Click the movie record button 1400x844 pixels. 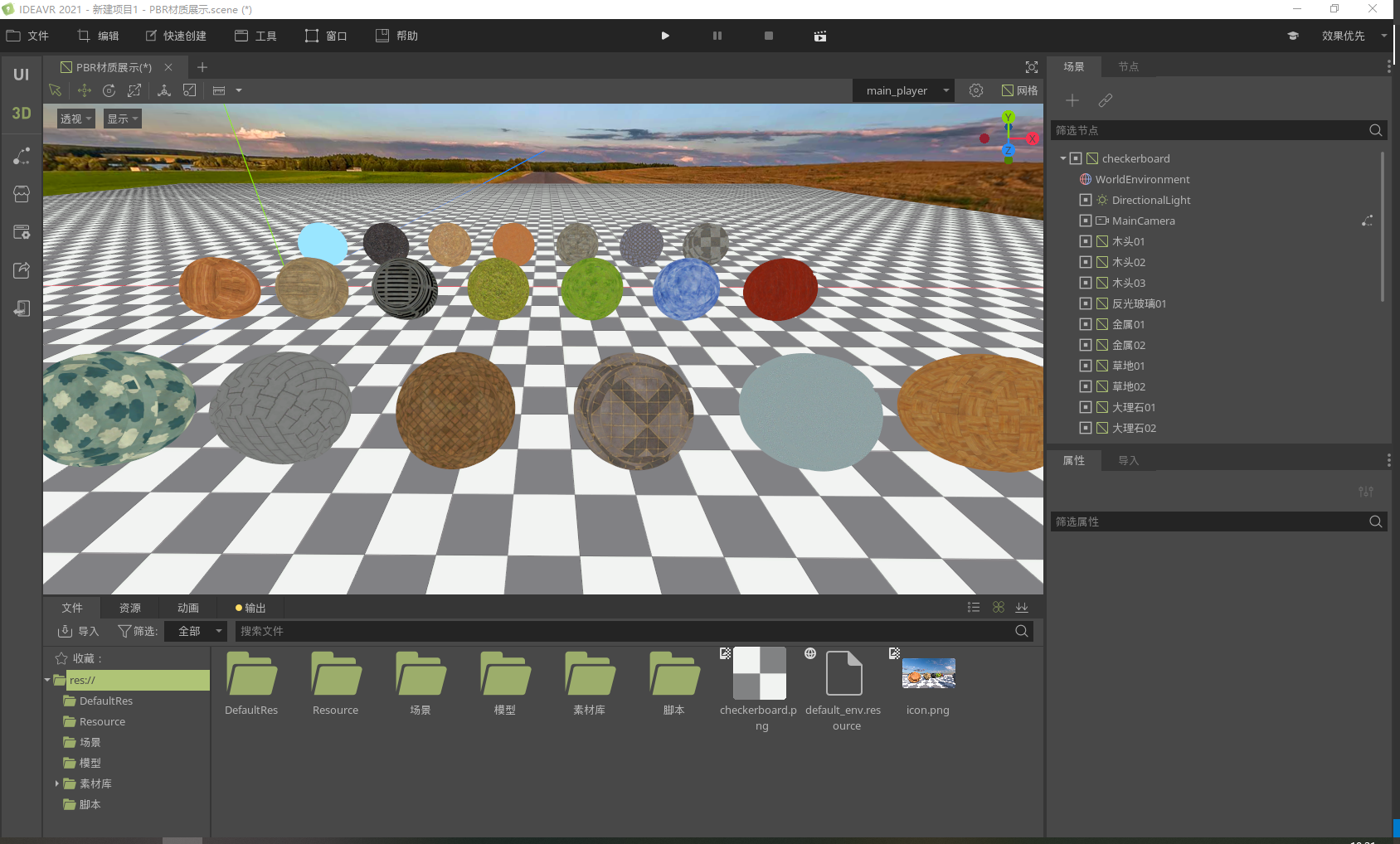820,36
